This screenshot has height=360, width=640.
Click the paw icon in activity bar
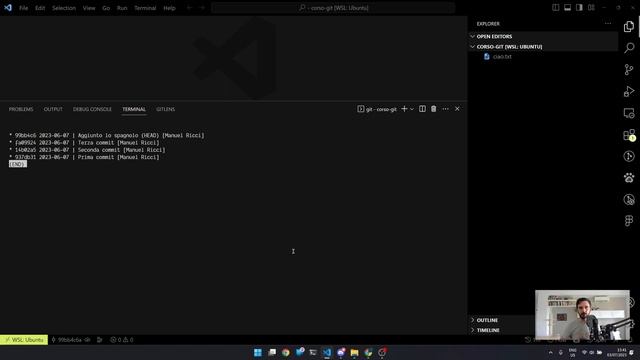(x=629, y=178)
